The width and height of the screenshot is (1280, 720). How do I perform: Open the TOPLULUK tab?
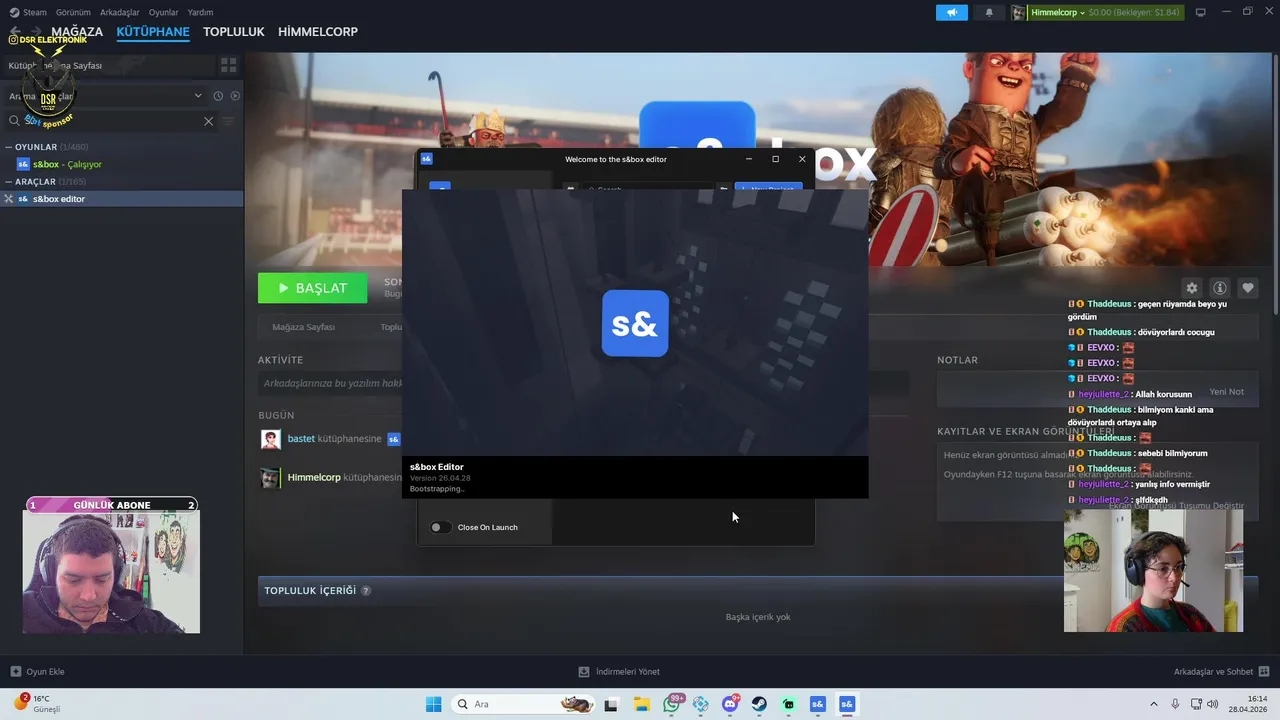point(234,32)
